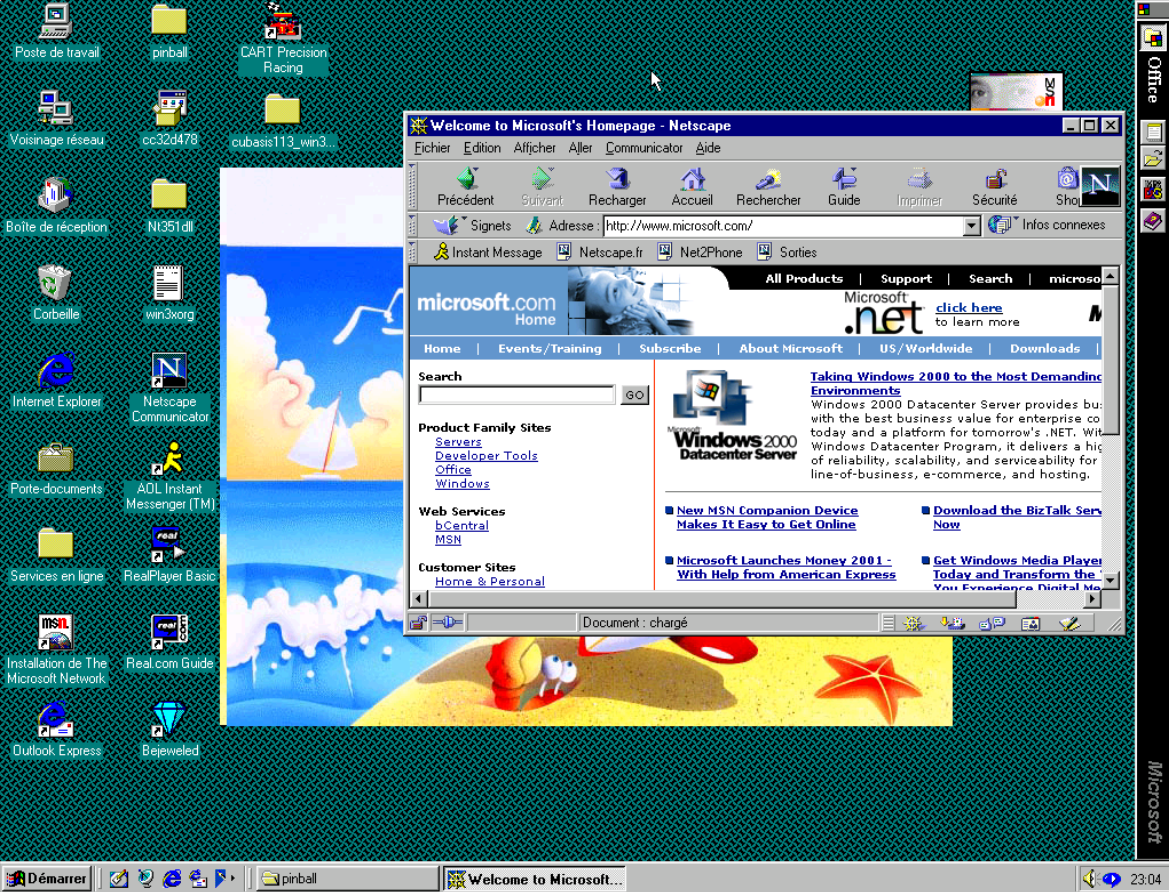
Task: Open the Net2Phone personal toolbar link
Action: point(700,252)
